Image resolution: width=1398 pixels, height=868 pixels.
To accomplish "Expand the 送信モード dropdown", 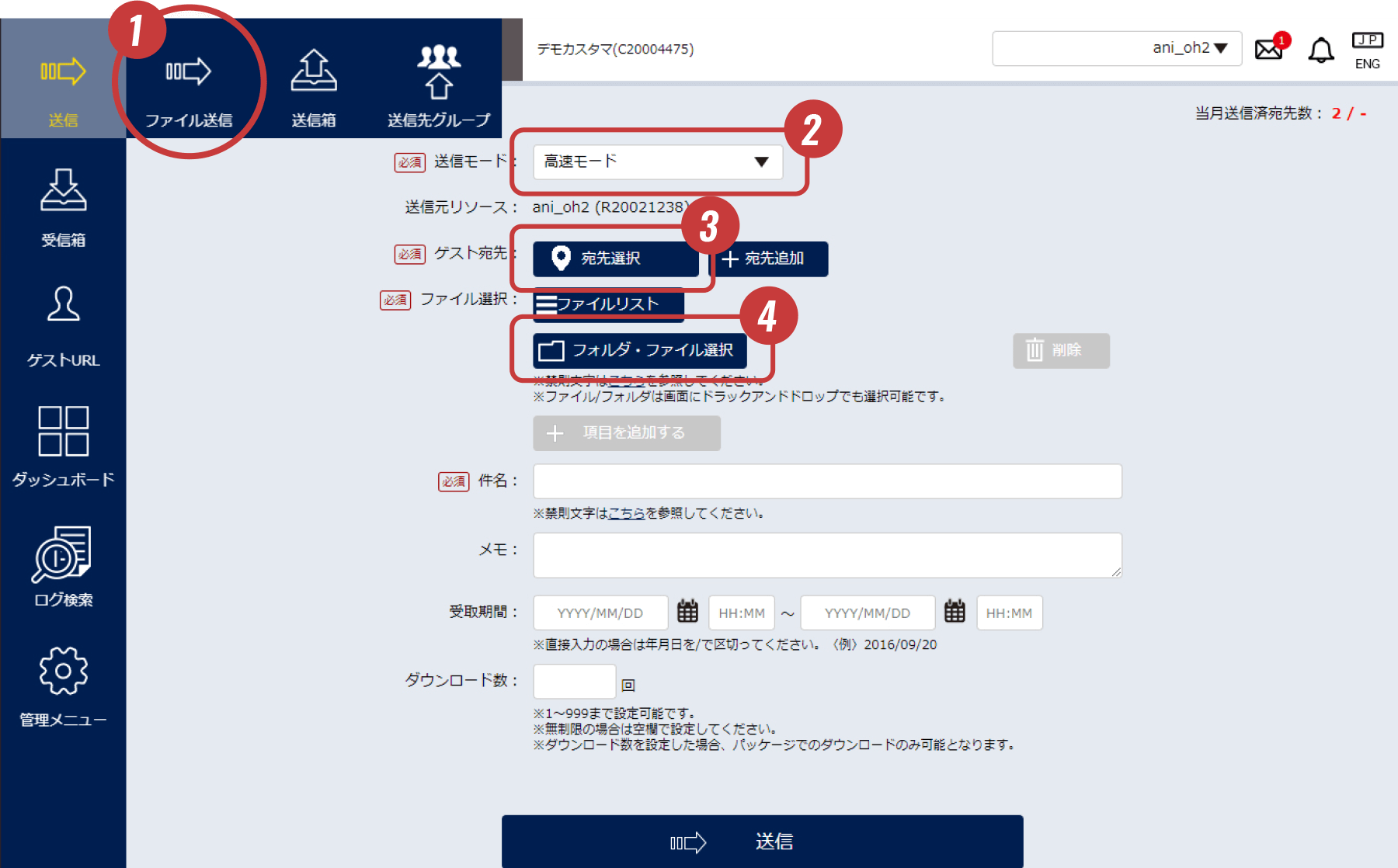I will point(658,161).
